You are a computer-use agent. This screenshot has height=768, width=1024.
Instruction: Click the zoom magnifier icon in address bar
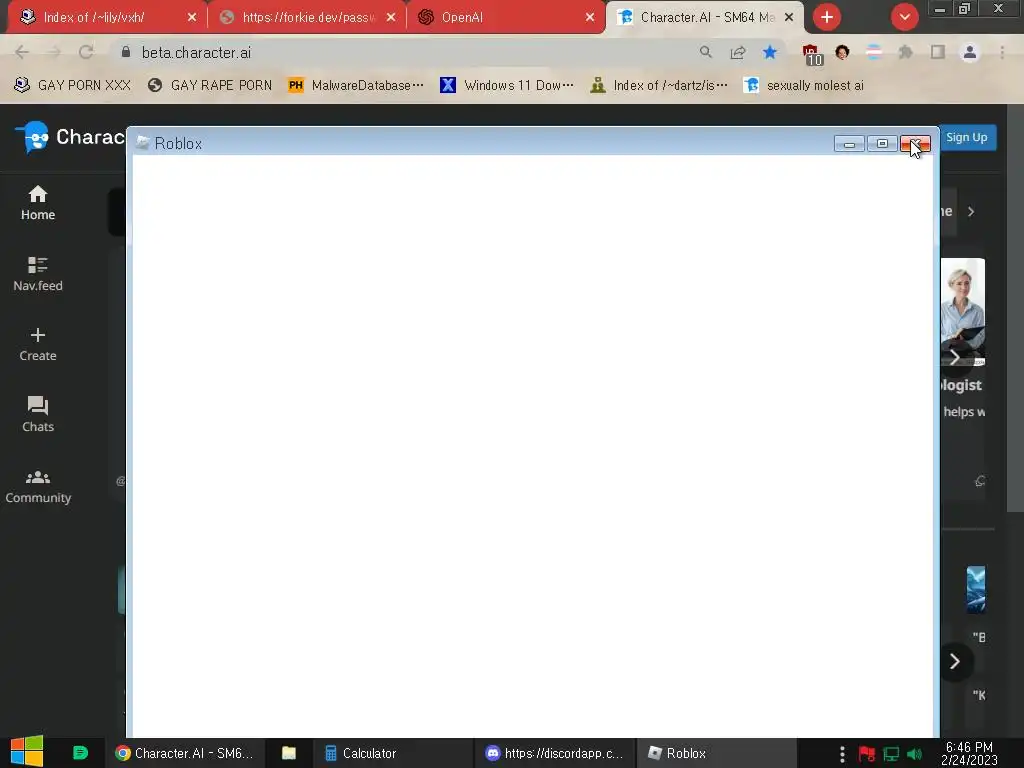[705, 52]
